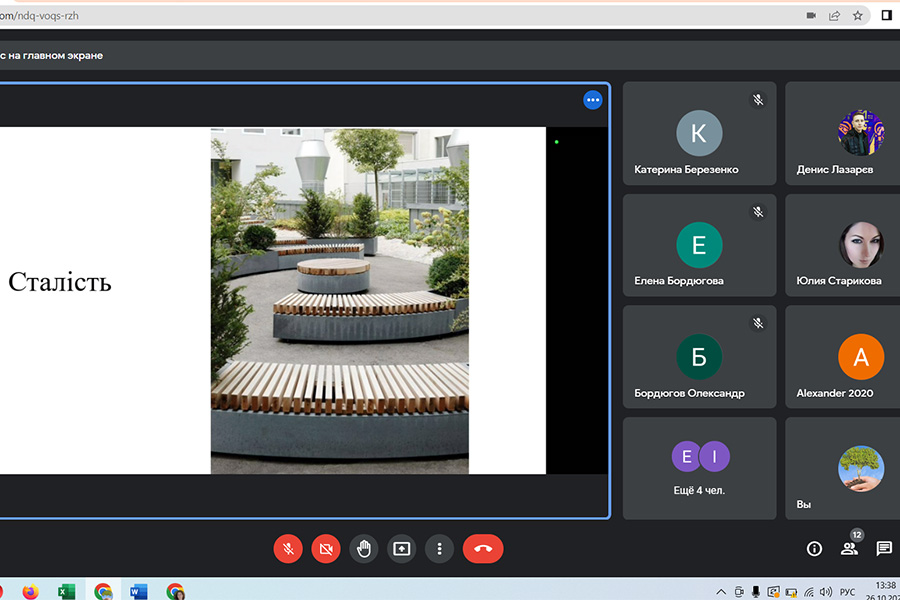Screen dimensions: 900x600
Task: Show hidden system tray icons
Action: 721,592
